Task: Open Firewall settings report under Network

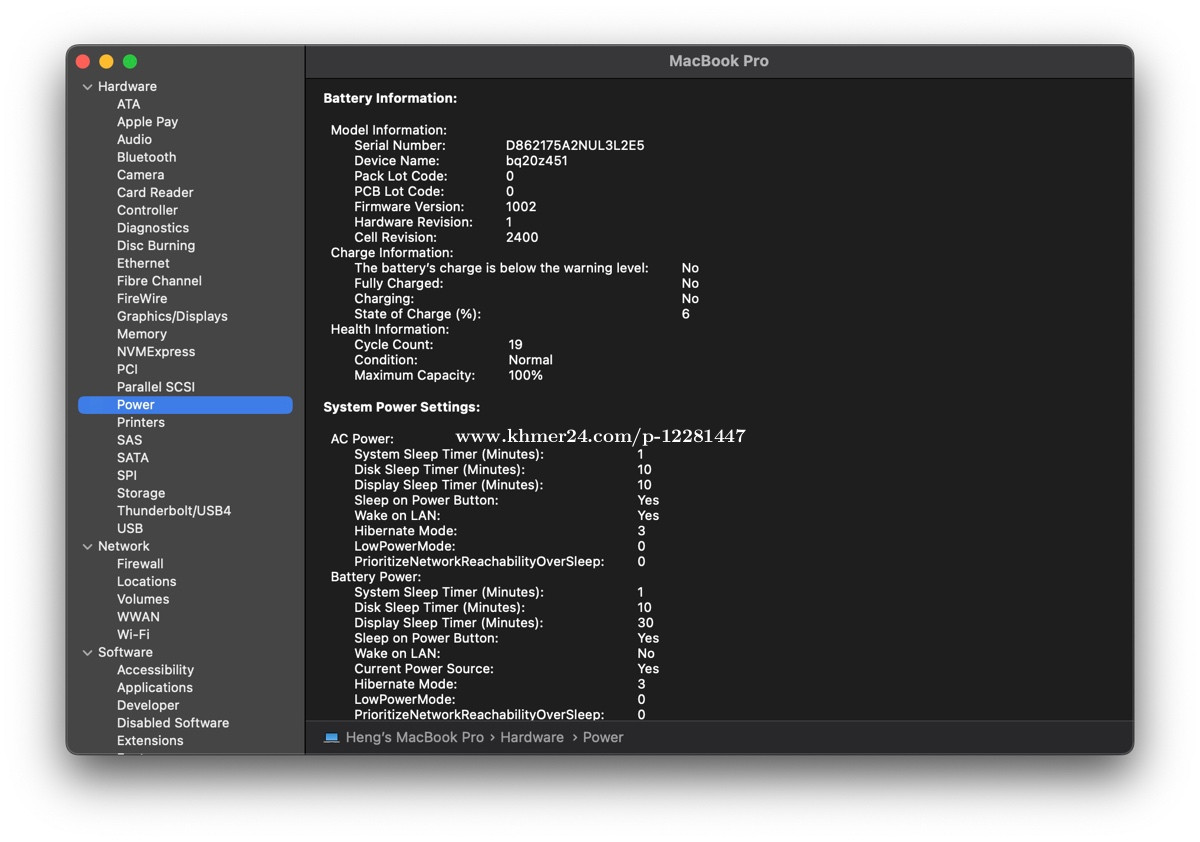Action: point(139,563)
